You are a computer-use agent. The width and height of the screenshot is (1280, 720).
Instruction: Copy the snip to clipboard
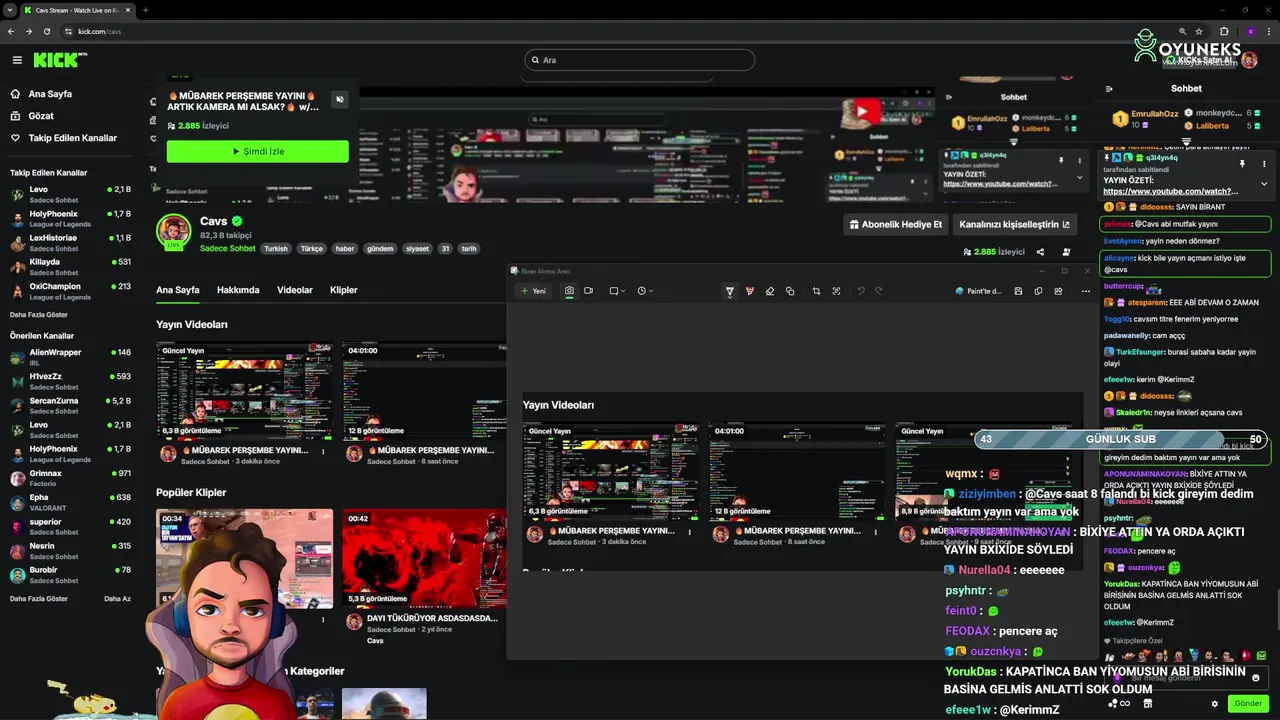point(1038,291)
